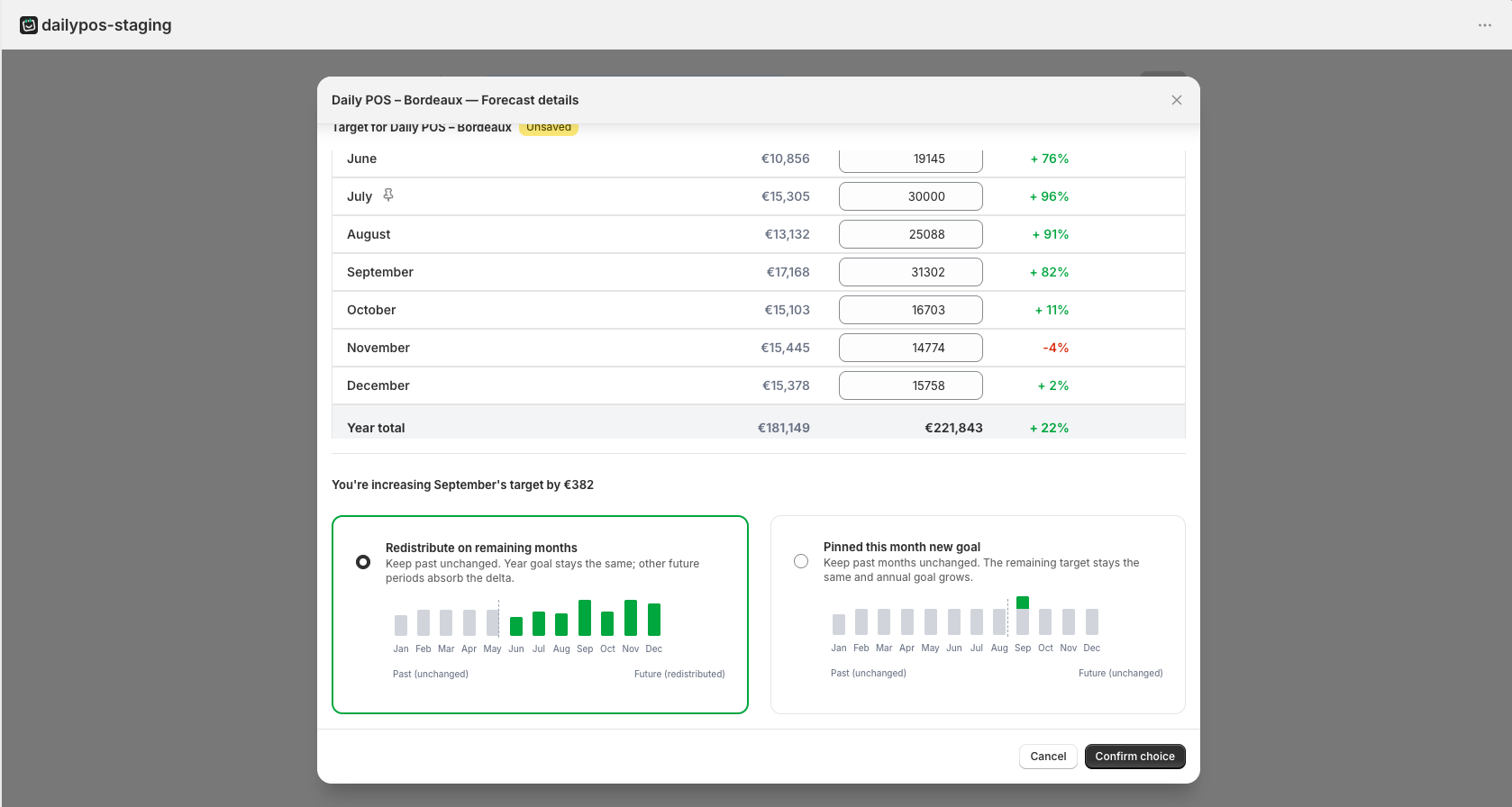Select the Redistribute on remaining months radio

point(363,562)
